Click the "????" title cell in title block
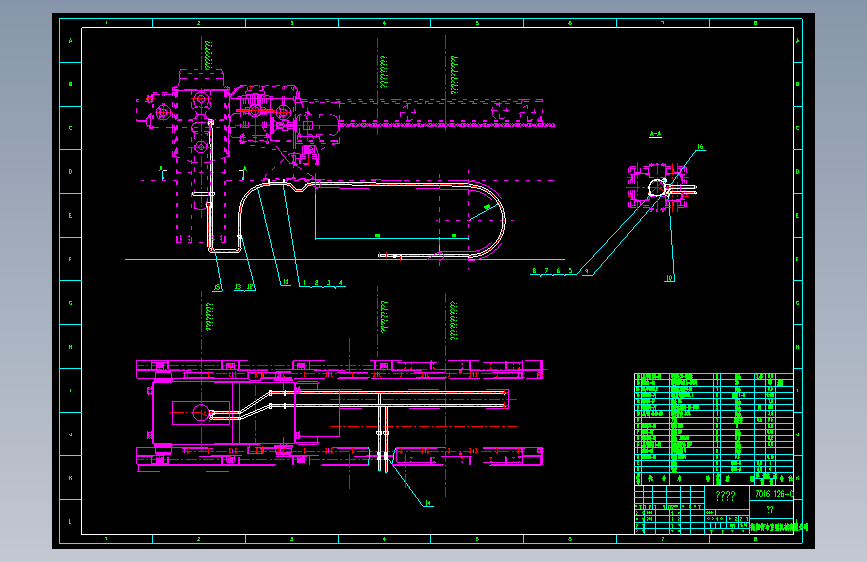This screenshot has width=867, height=562. (x=725, y=496)
